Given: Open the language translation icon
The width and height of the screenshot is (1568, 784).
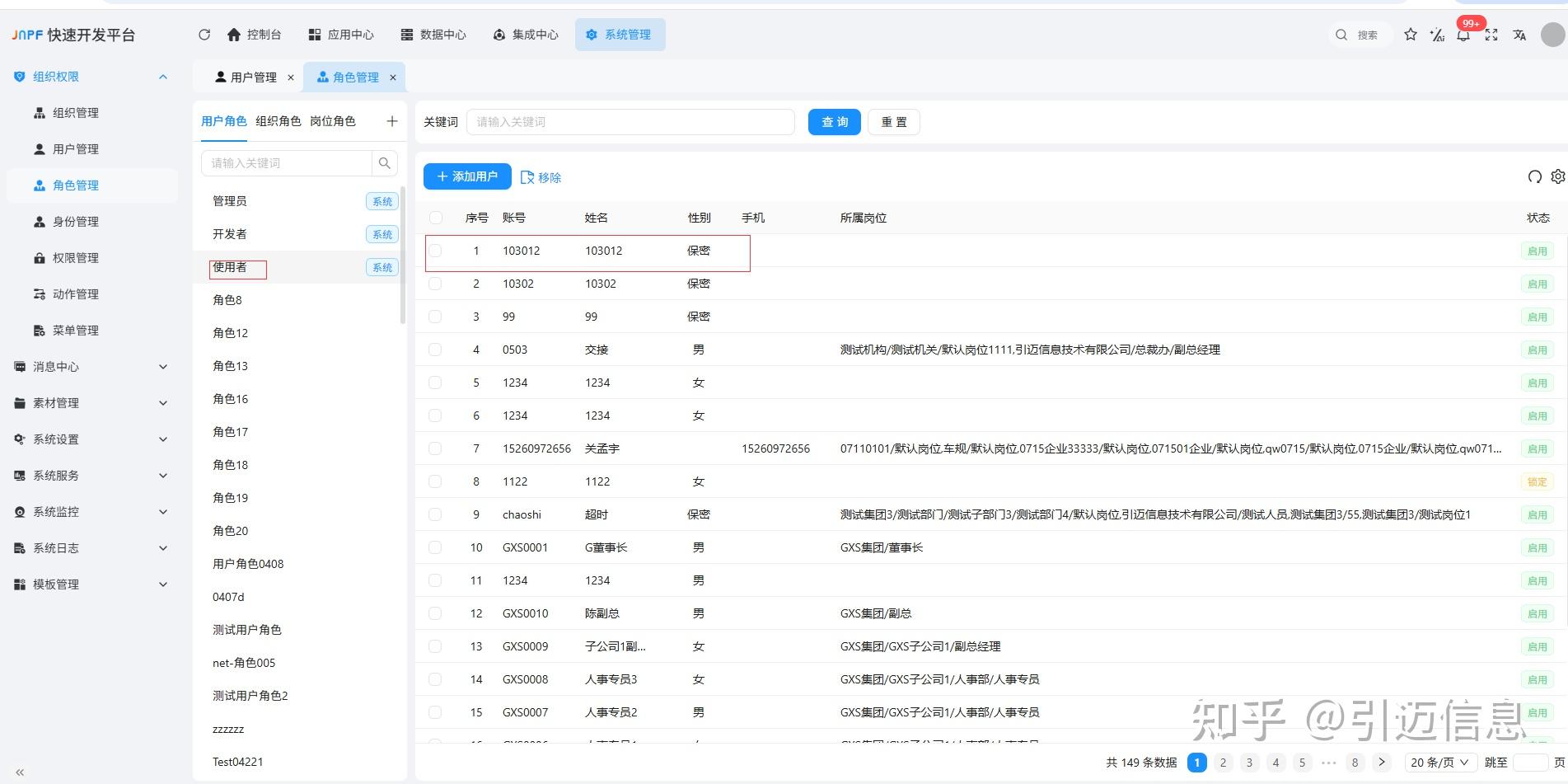Looking at the screenshot, I should (1519, 35).
